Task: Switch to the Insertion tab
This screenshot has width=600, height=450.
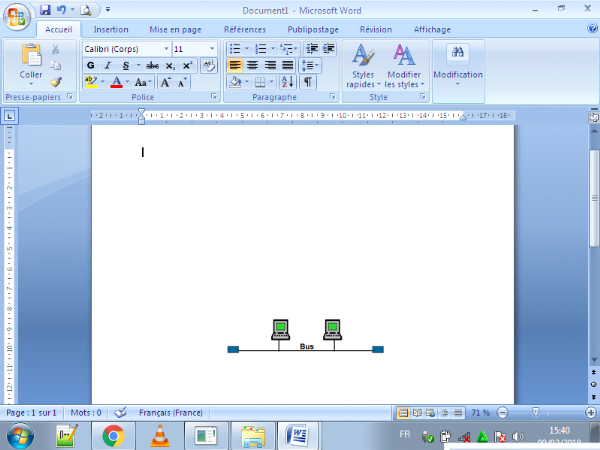Action: pos(111,29)
